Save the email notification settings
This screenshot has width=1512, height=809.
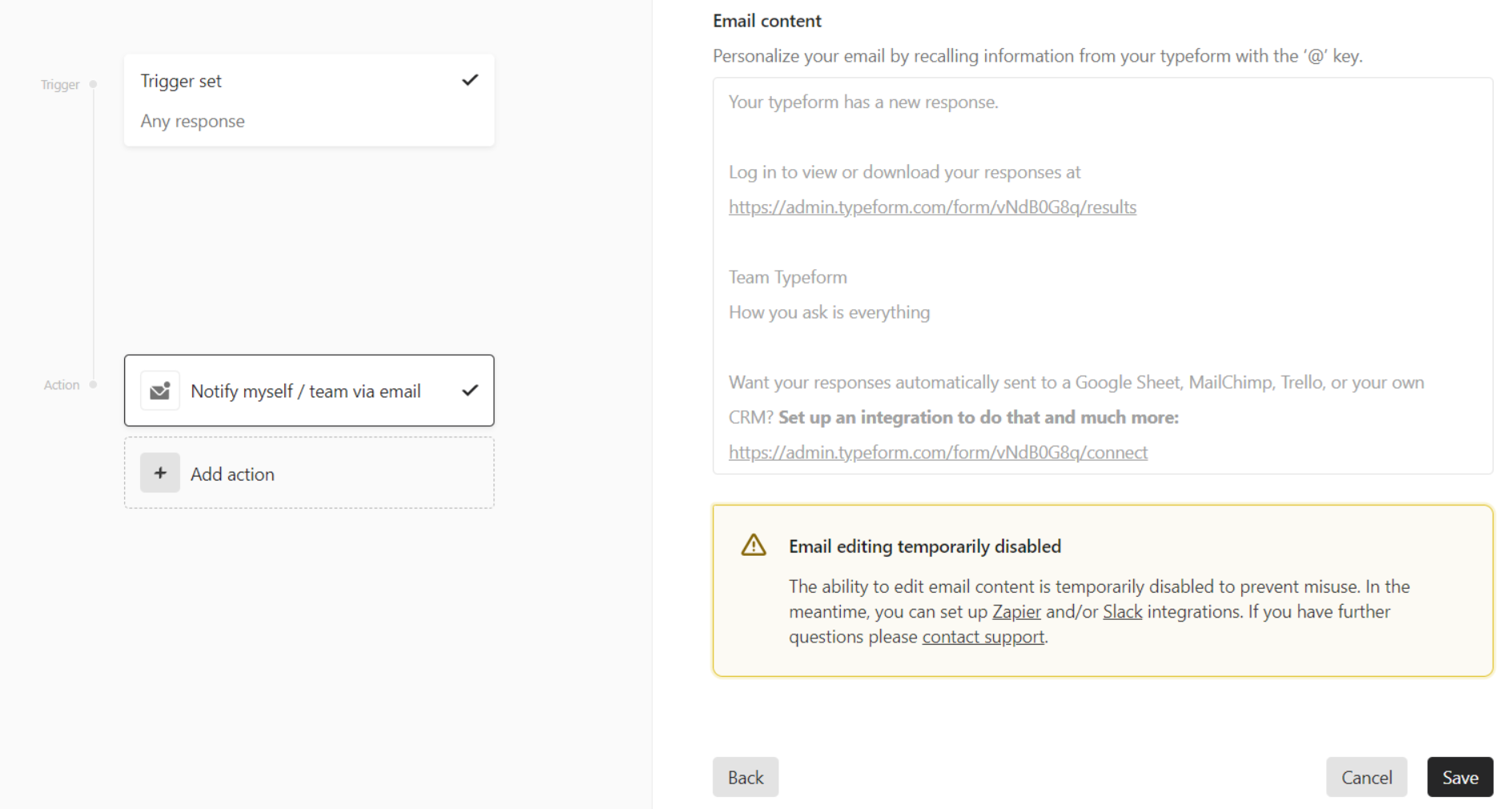coord(1460,777)
